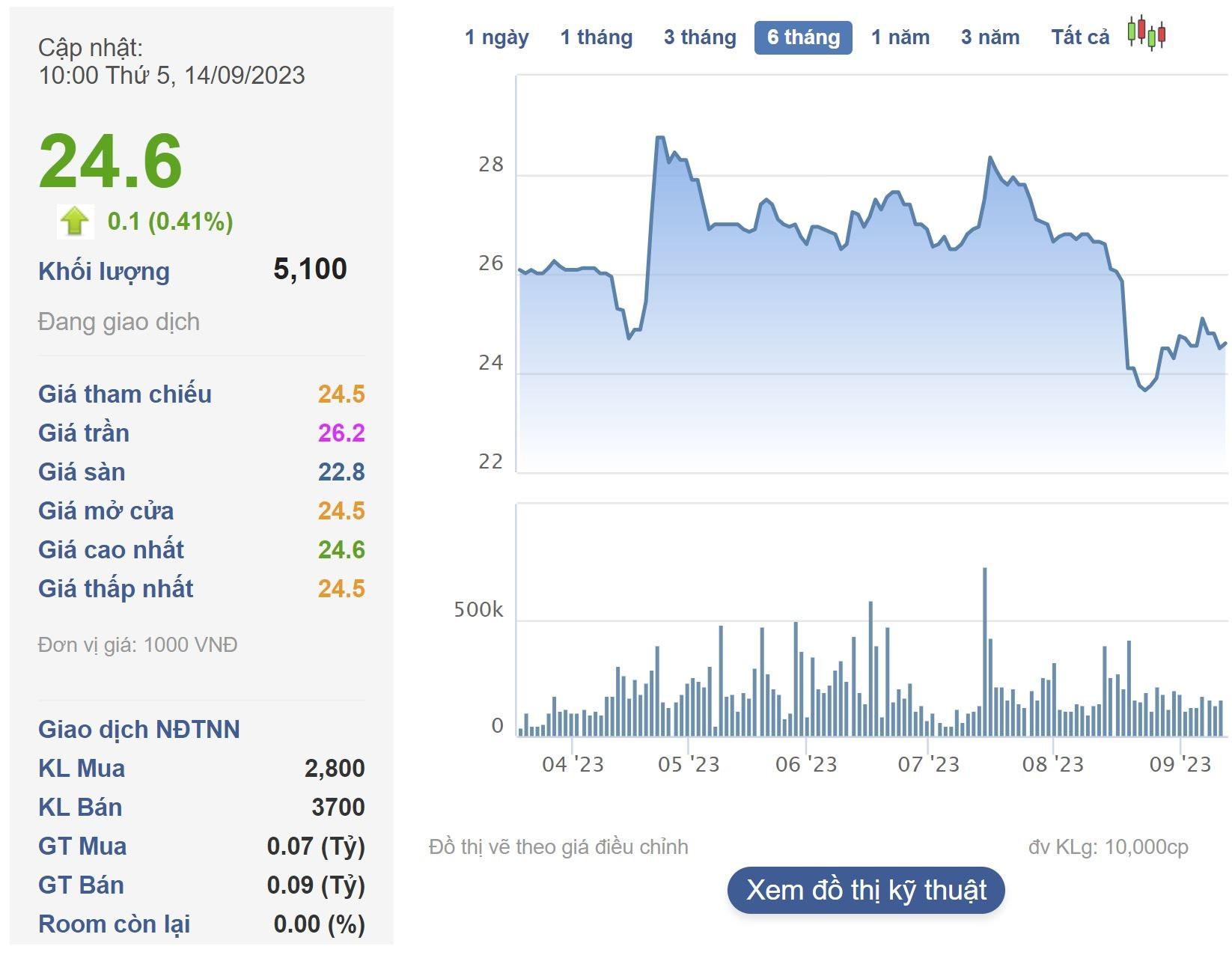Screen dimensions: 1232x958
Task: Click the 'Giá mở cửa' label
Action: click(x=106, y=510)
